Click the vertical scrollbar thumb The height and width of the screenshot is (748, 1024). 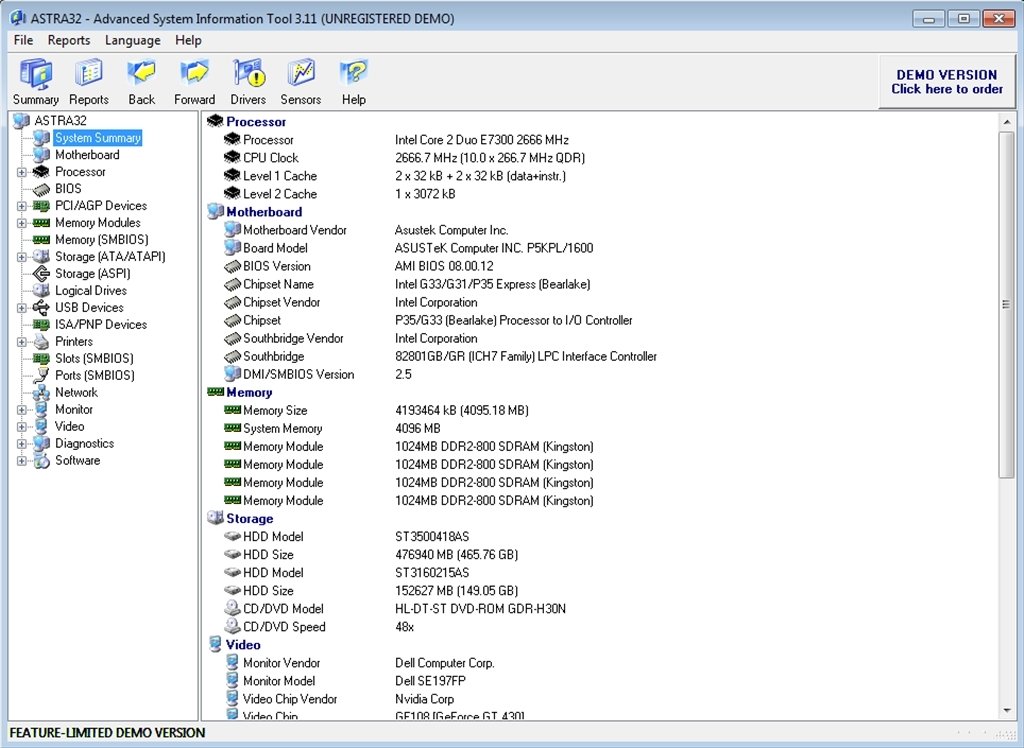tap(1006, 304)
